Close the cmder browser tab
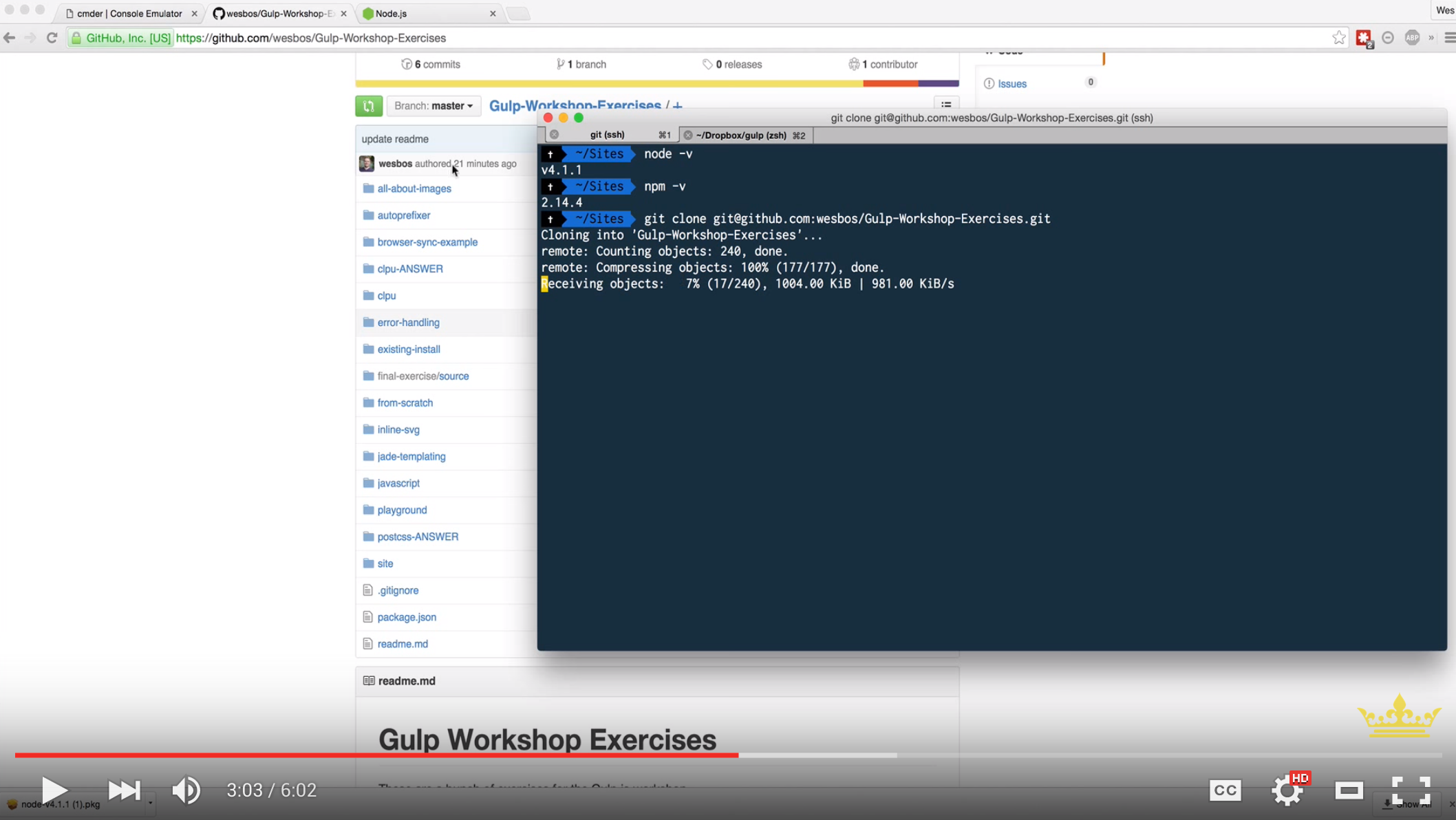1456x820 pixels. tap(194, 13)
